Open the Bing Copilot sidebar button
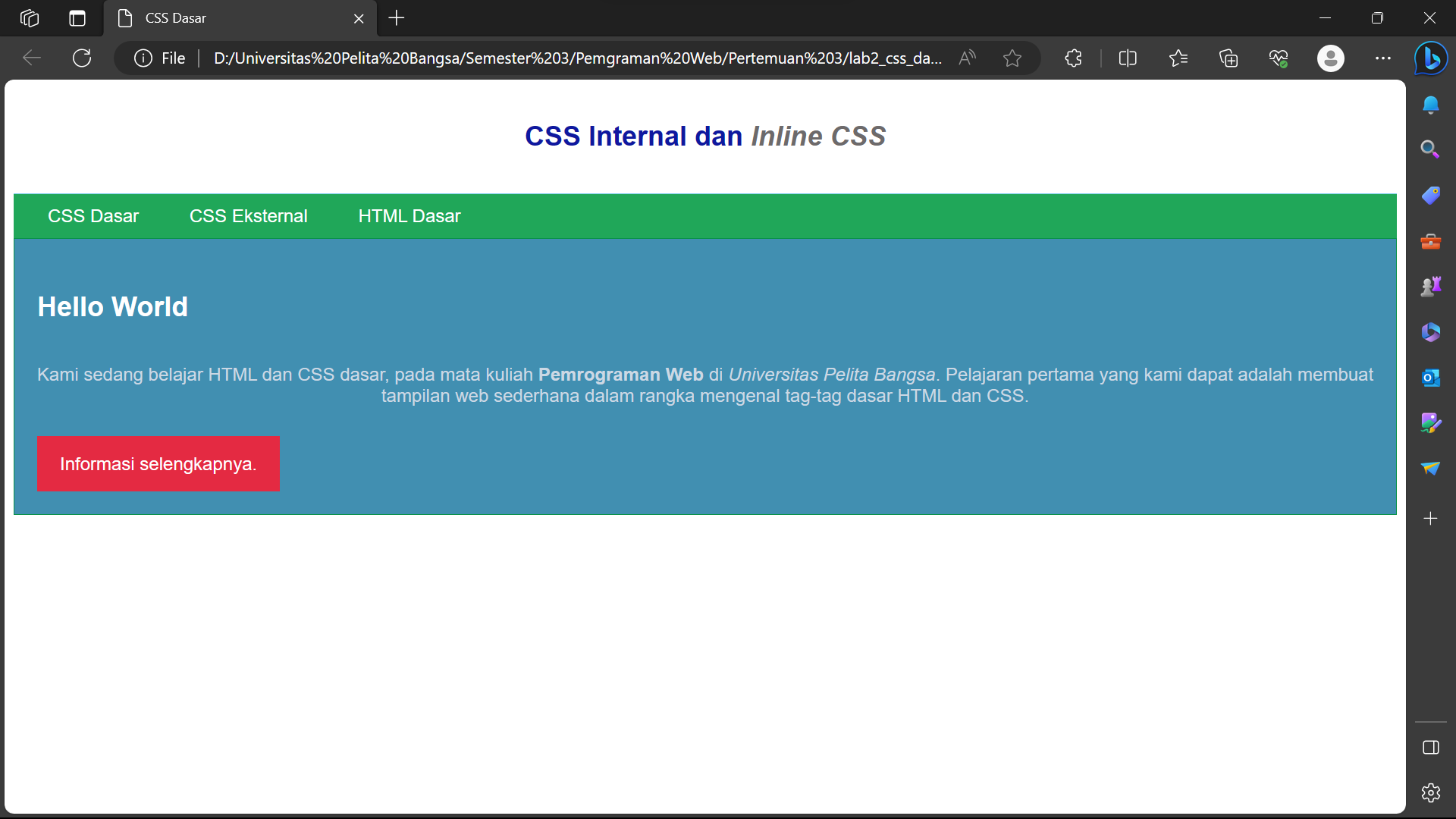1456x819 pixels. pos(1431,58)
